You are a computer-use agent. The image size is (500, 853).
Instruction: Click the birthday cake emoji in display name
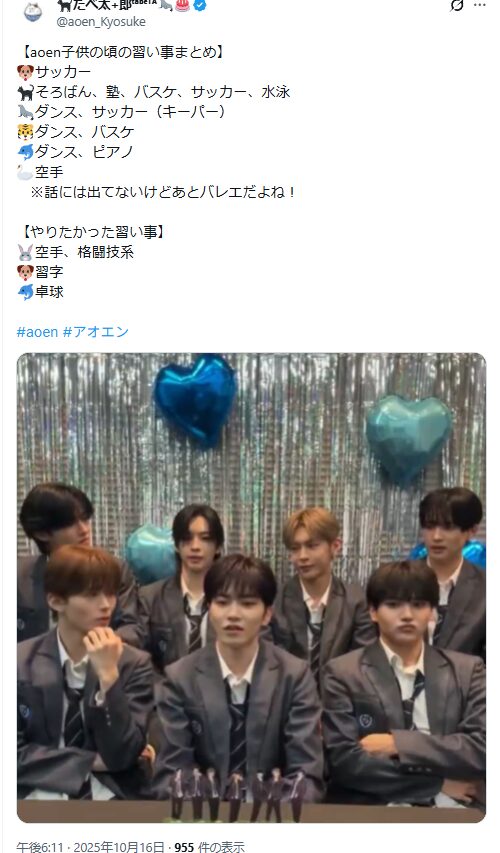pyautogui.click(x=182, y=5)
